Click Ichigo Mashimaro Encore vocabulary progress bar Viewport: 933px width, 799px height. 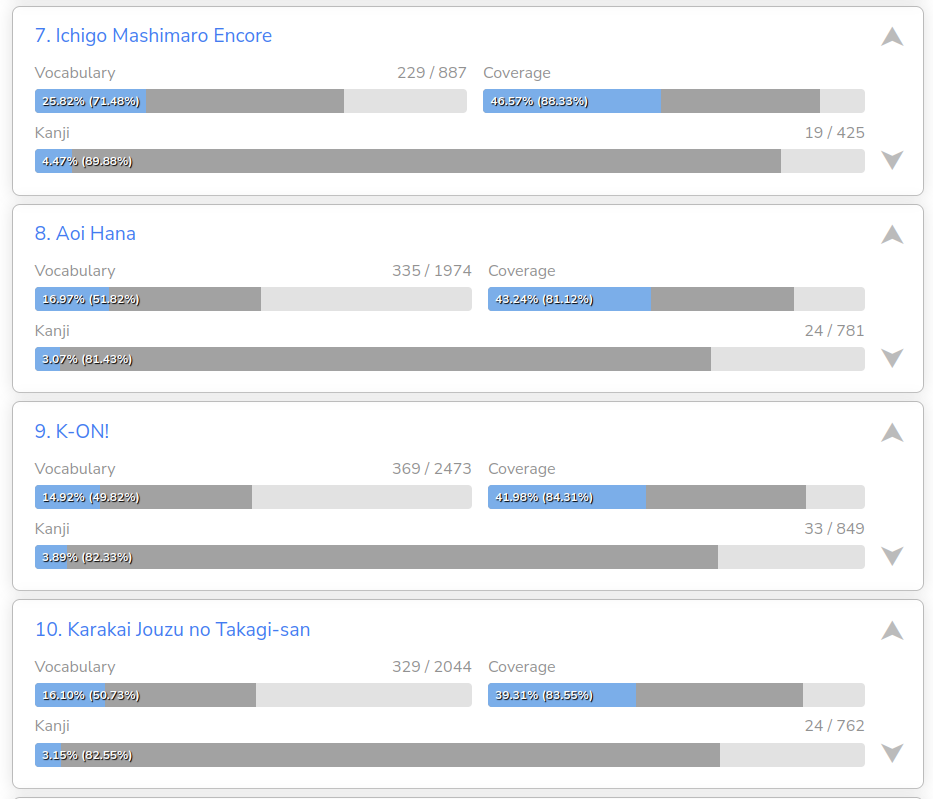pyautogui.click(x=251, y=101)
